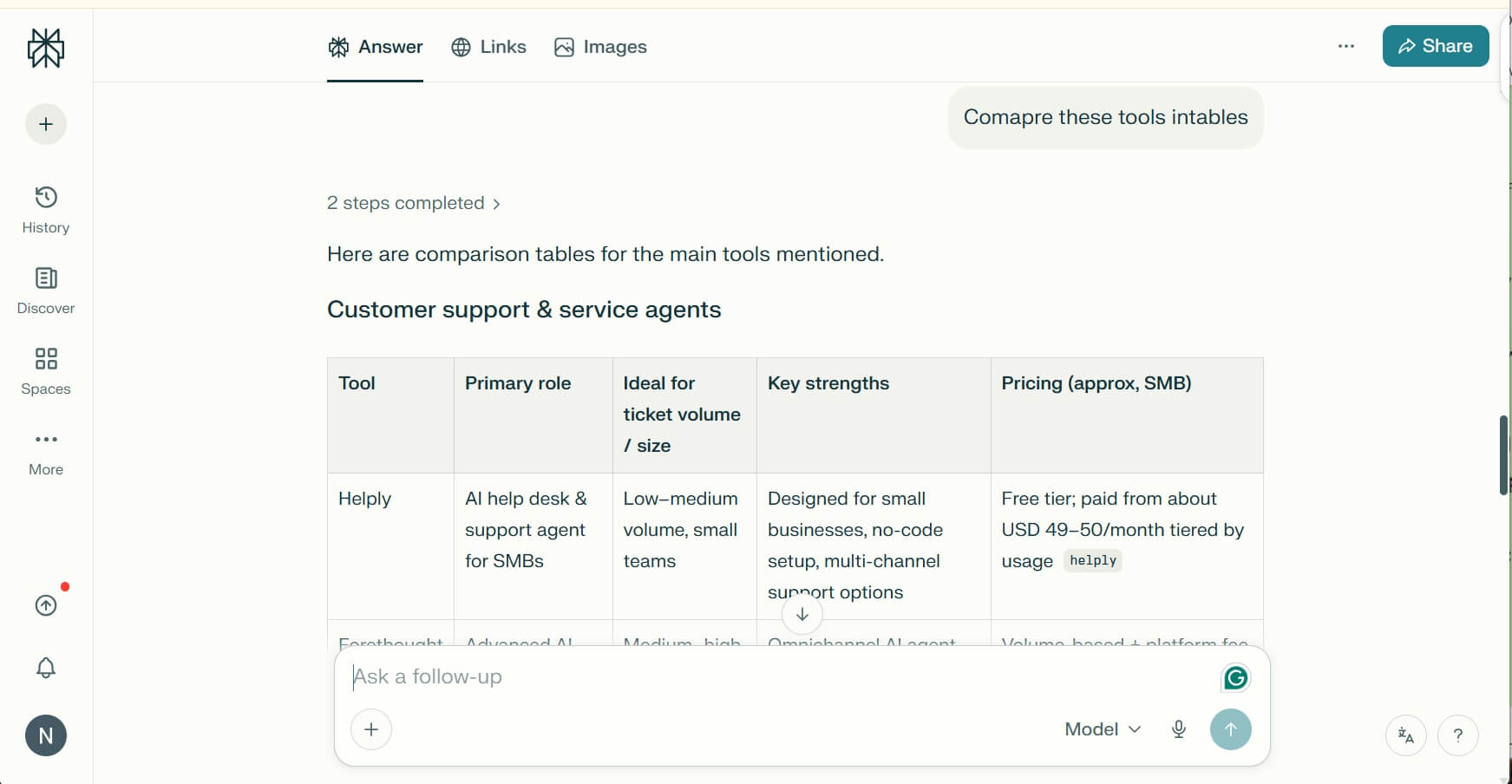The image size is (1512, 784).
Task: Click the Perplexity logo icon
Action: point(46,48)
